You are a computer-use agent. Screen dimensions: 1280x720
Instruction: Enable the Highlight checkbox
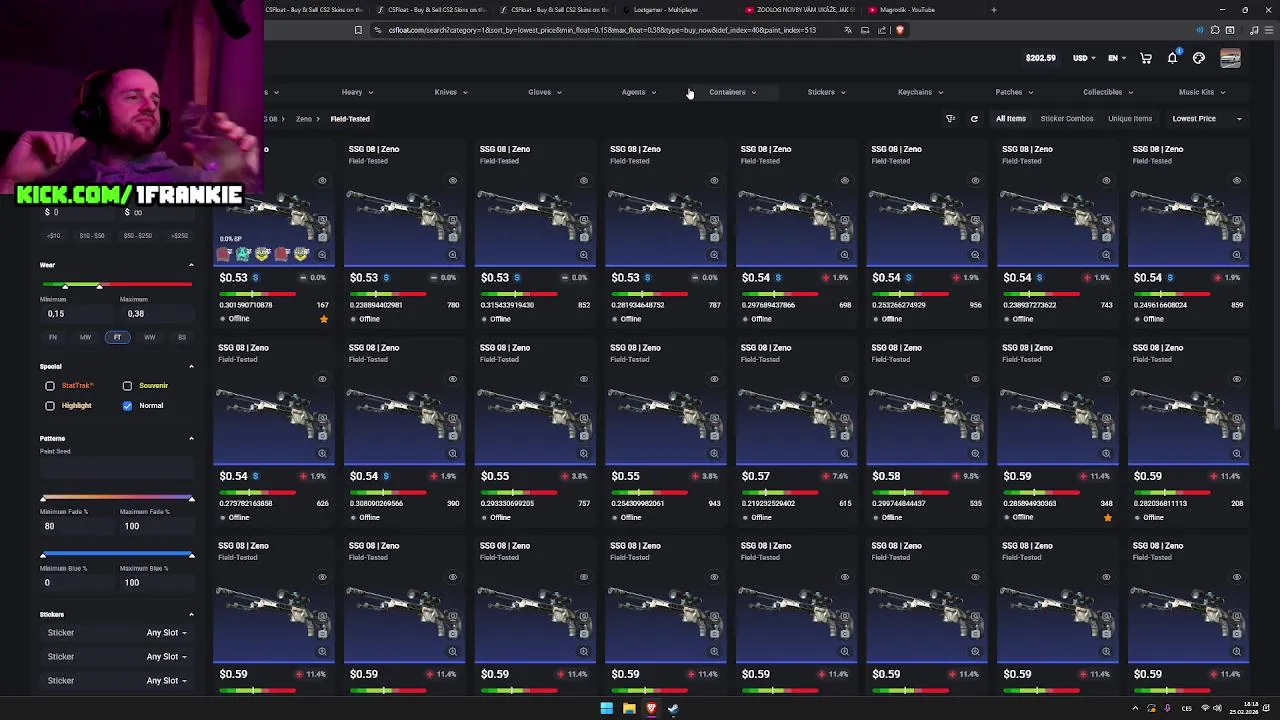[x=50, y=406]
